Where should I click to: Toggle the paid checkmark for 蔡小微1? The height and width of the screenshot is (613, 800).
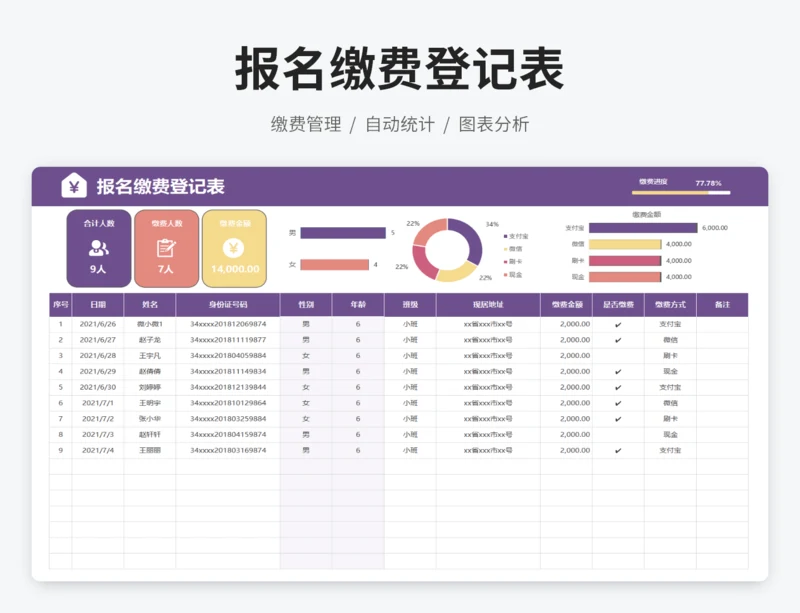click(618, 324)
